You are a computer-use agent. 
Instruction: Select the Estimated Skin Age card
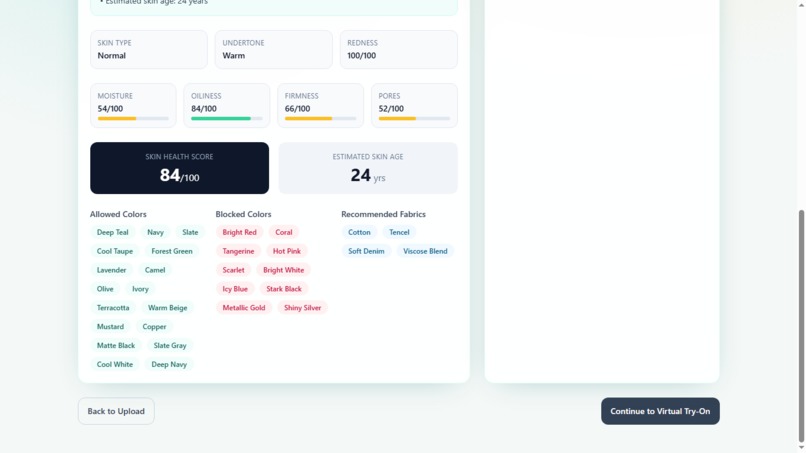368,168
